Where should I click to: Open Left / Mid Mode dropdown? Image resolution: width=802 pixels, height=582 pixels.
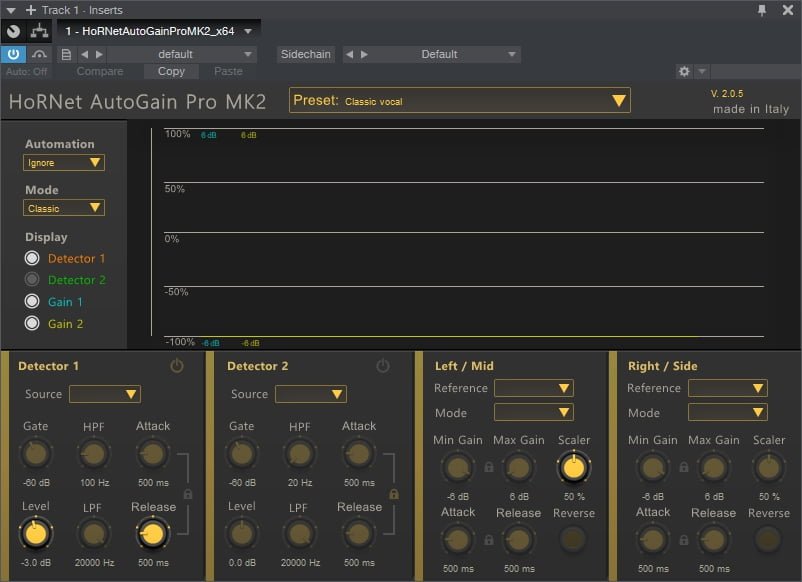tap(533, 412)
